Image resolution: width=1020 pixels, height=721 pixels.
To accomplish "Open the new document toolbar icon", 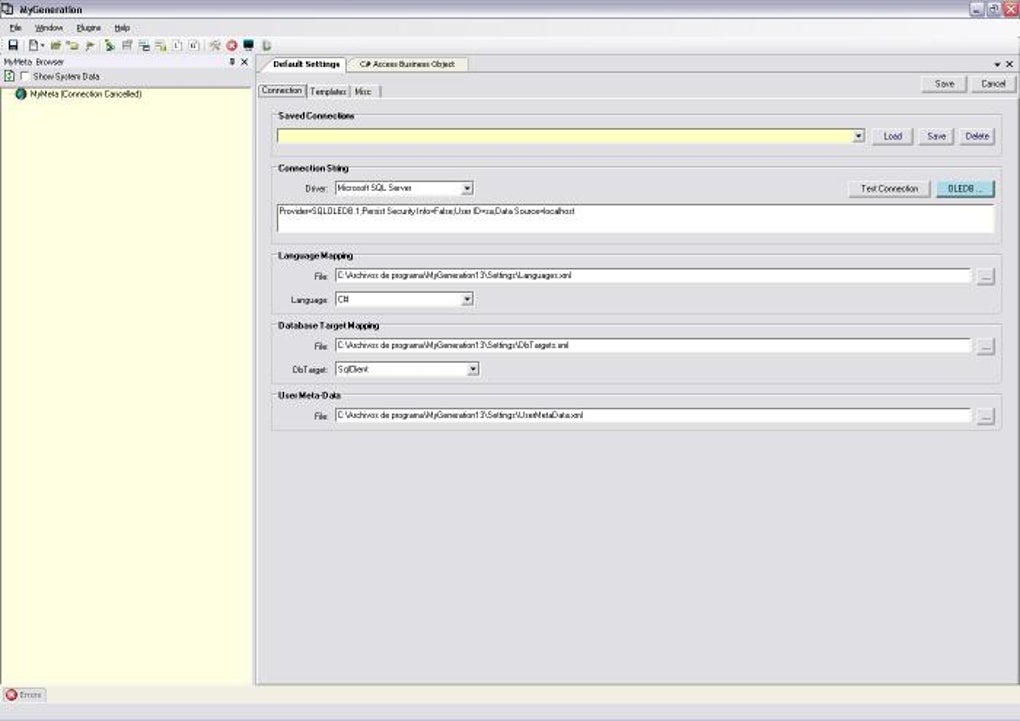I will click(33, 45).
